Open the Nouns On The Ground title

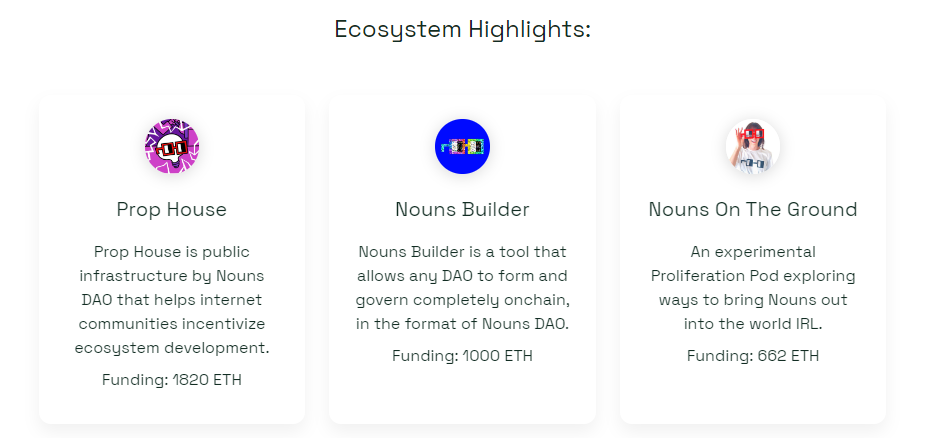(x=753, y=209)
